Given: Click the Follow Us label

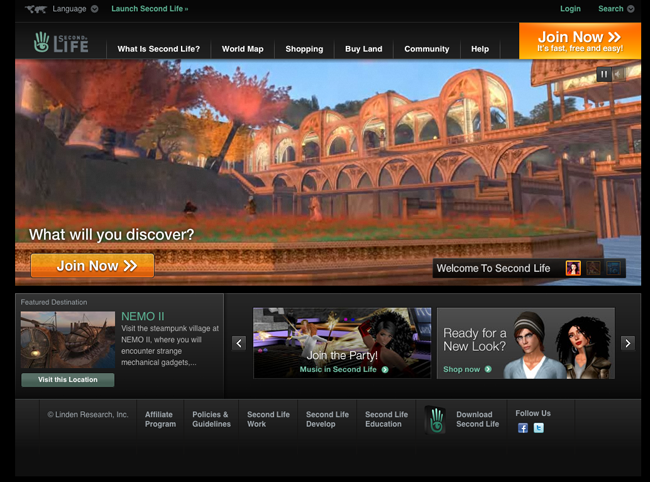Looking at the screenshot, I should 533,413.
